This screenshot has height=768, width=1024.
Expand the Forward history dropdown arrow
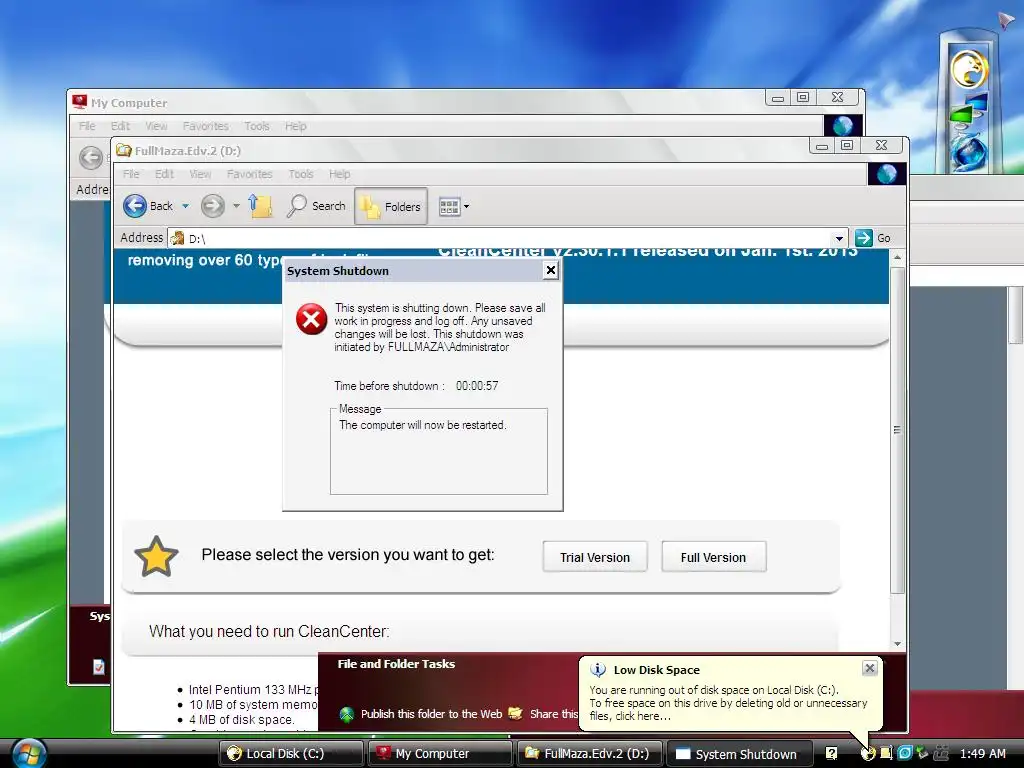[236, 206]
